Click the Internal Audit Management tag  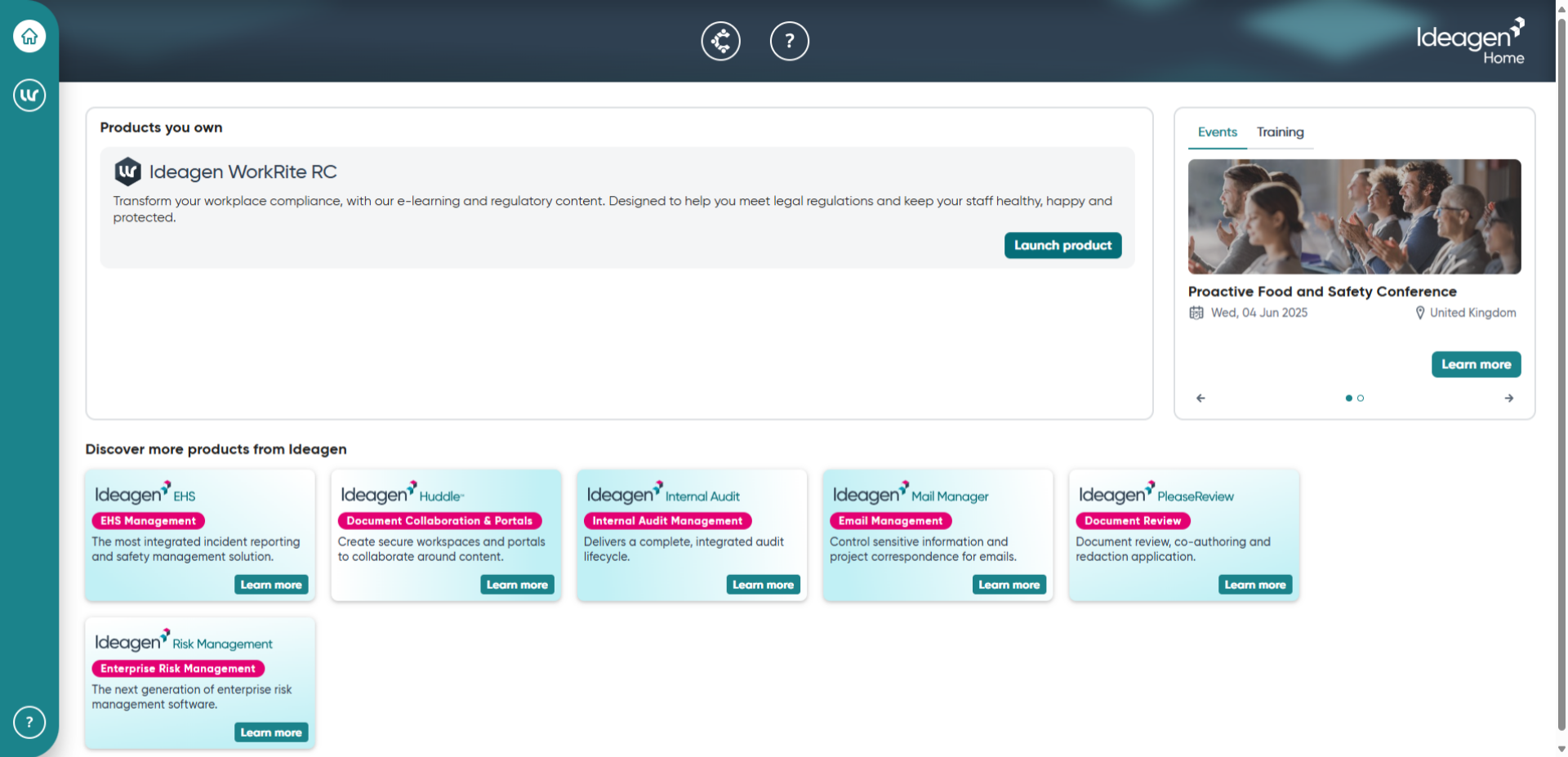(667, 521)
